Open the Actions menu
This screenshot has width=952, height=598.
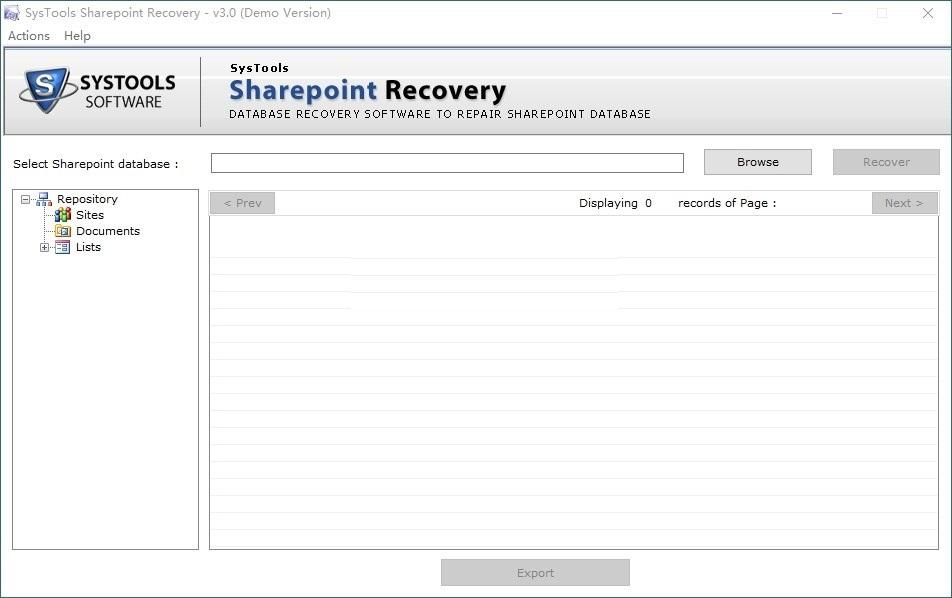[29, 36]
